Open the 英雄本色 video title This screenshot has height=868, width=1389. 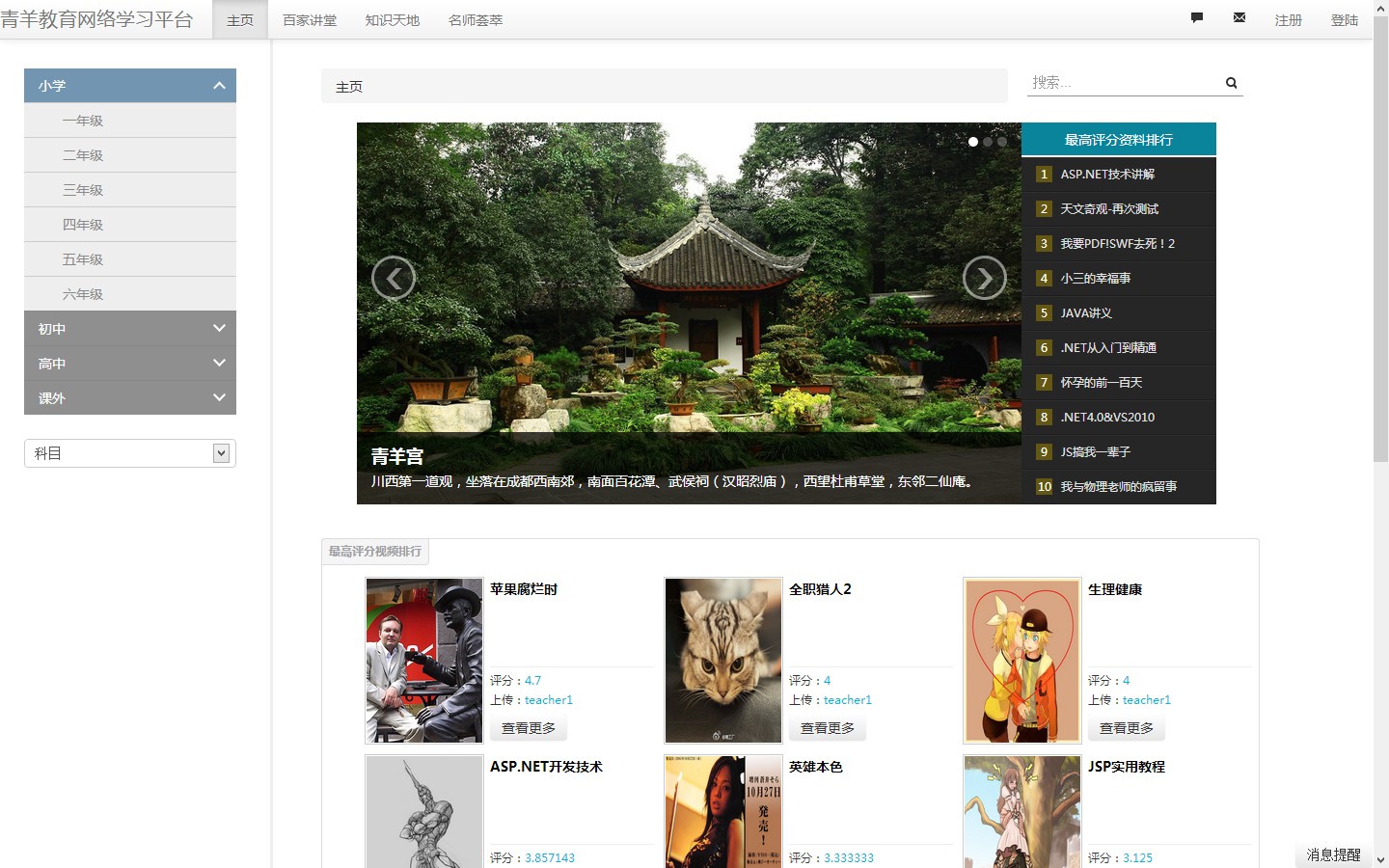click(816, 767)
